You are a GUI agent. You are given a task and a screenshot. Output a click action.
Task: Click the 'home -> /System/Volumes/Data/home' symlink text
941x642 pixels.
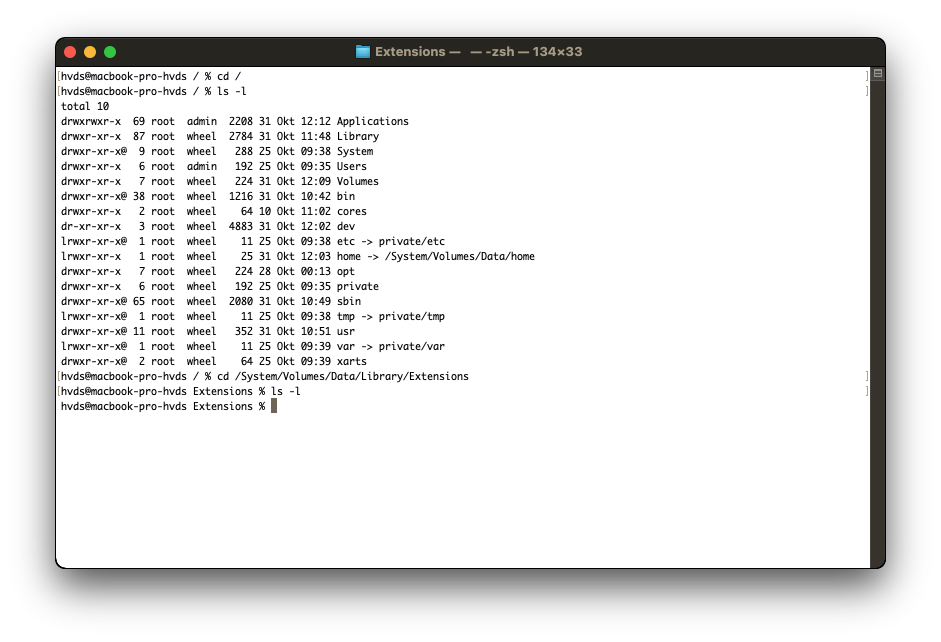point(436,256)
